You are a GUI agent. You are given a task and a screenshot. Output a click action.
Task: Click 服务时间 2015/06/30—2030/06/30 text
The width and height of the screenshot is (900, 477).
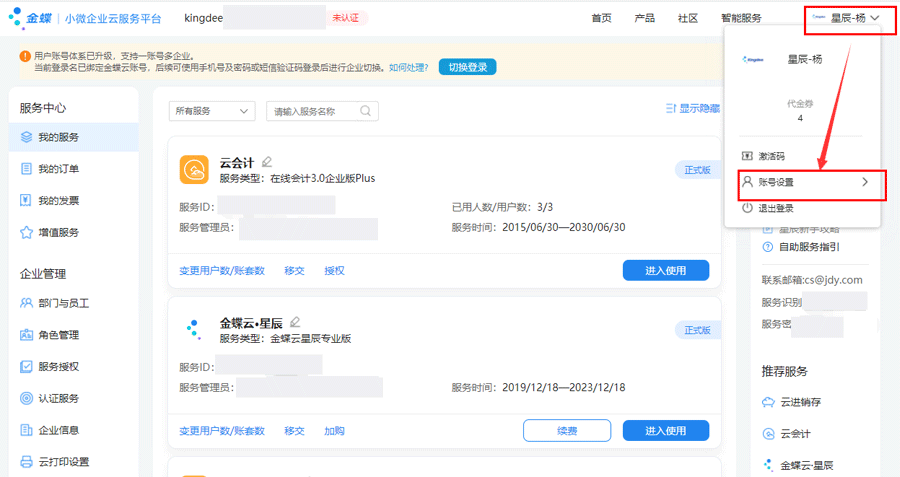[x=538, y=227]
